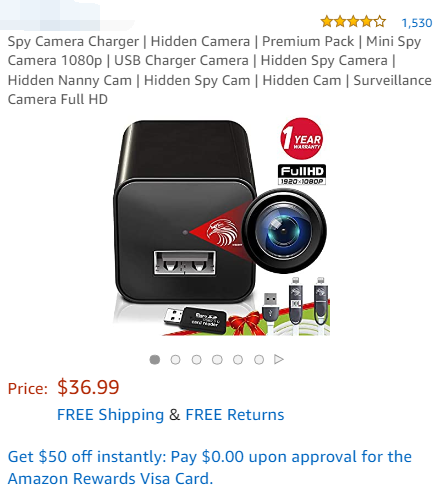Open the 1,530 customer reviews link
This screenshot has width=439, height=501.
pyautogui.click(x=417, y=23)
